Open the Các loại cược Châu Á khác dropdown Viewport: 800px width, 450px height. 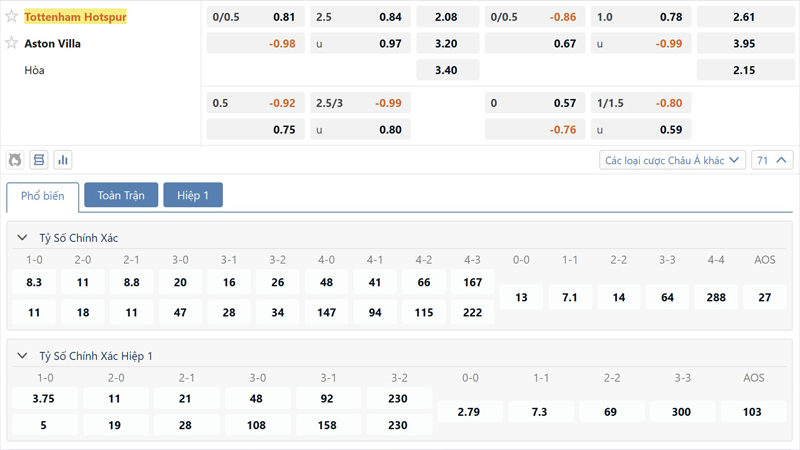click(x=672, y=160)
